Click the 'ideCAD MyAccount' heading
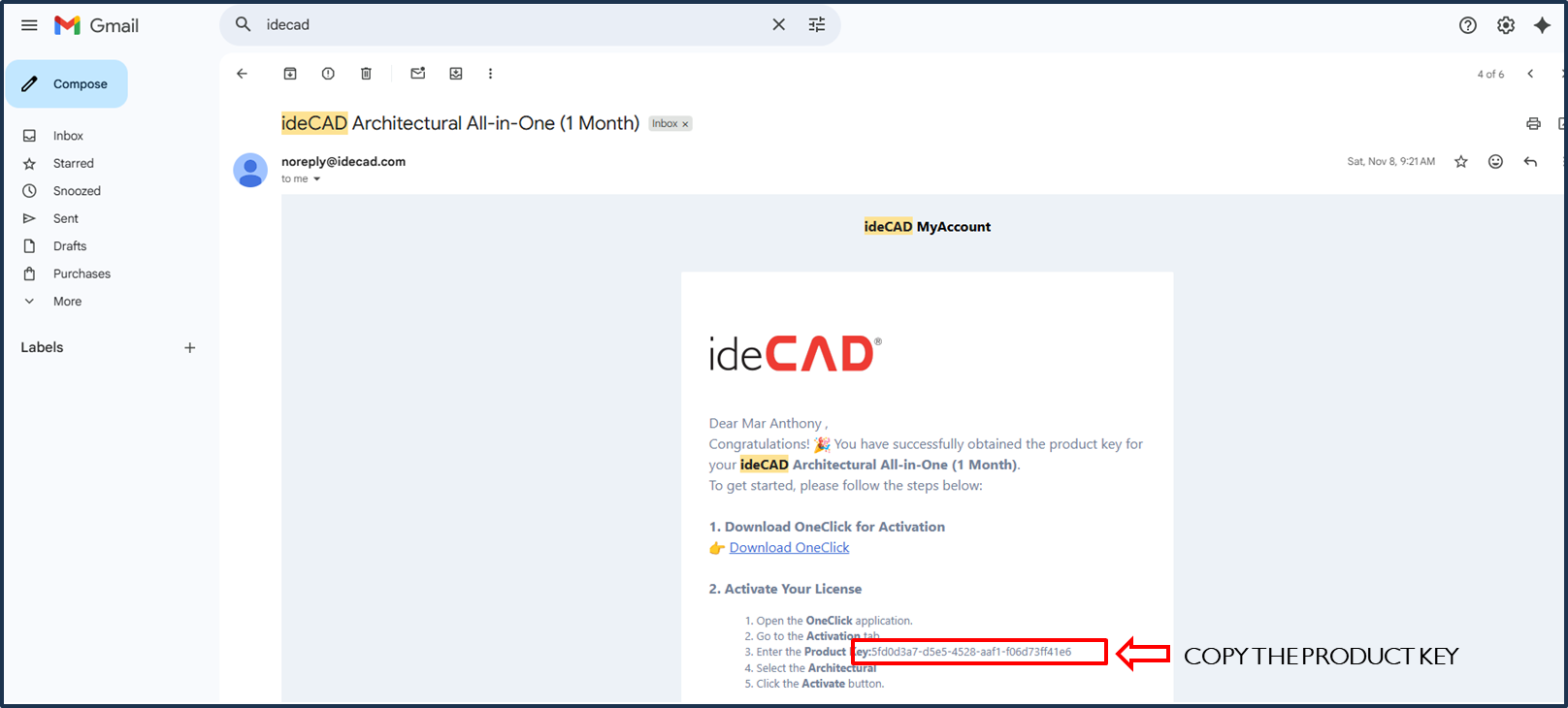This screenshot has height=708, width=1568. click(928, 227)
